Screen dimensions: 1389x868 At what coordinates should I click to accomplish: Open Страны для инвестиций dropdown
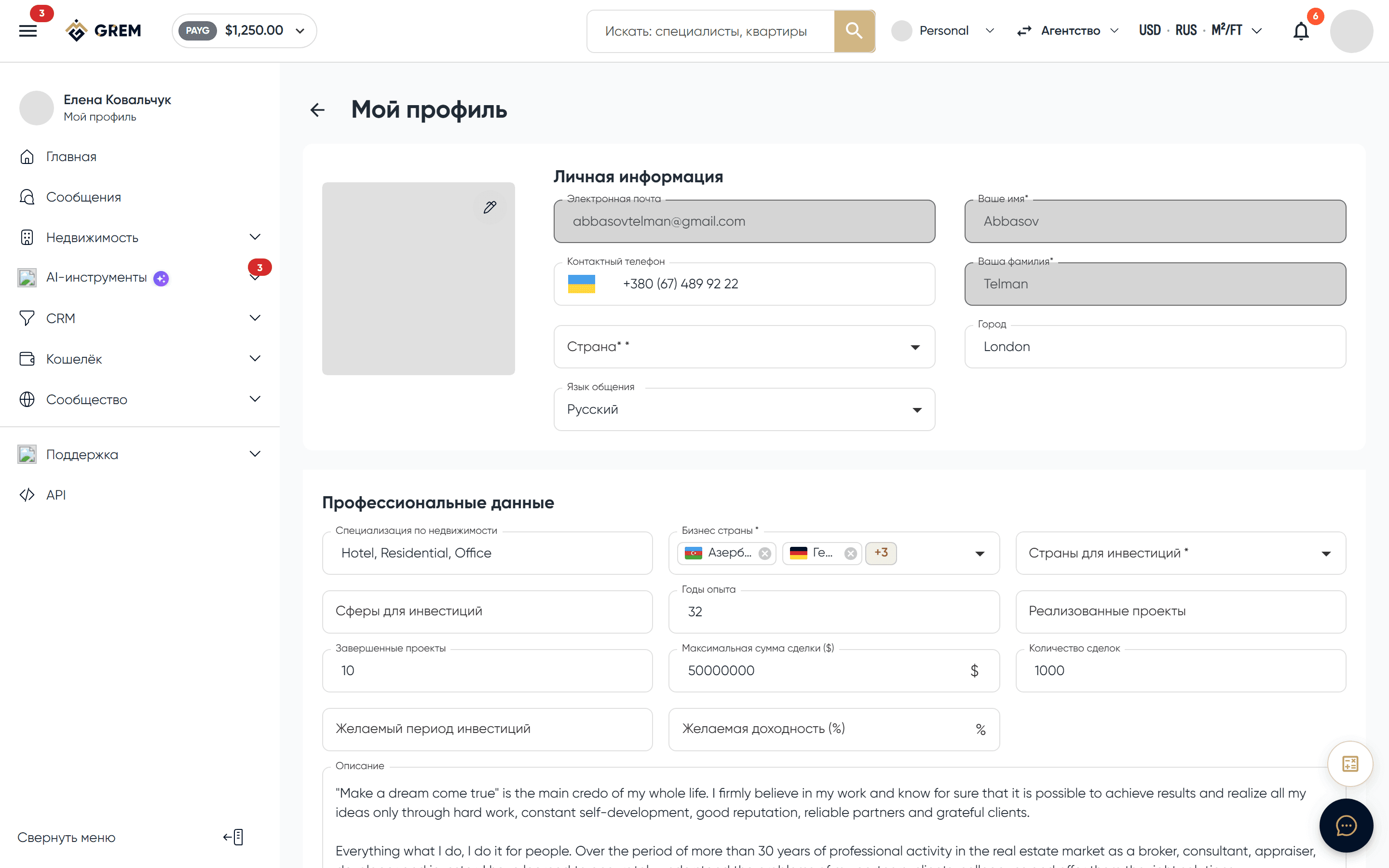pos(1180,554)
